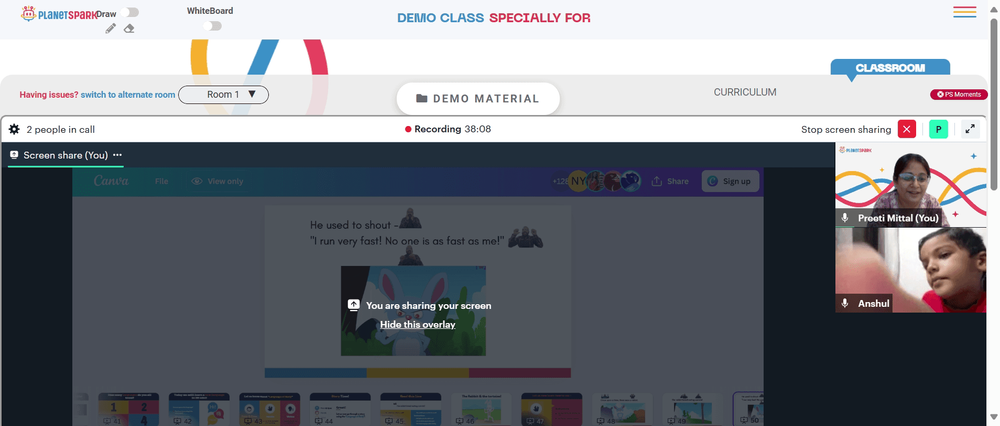Toggle the Draw switch

pos(129,12)
